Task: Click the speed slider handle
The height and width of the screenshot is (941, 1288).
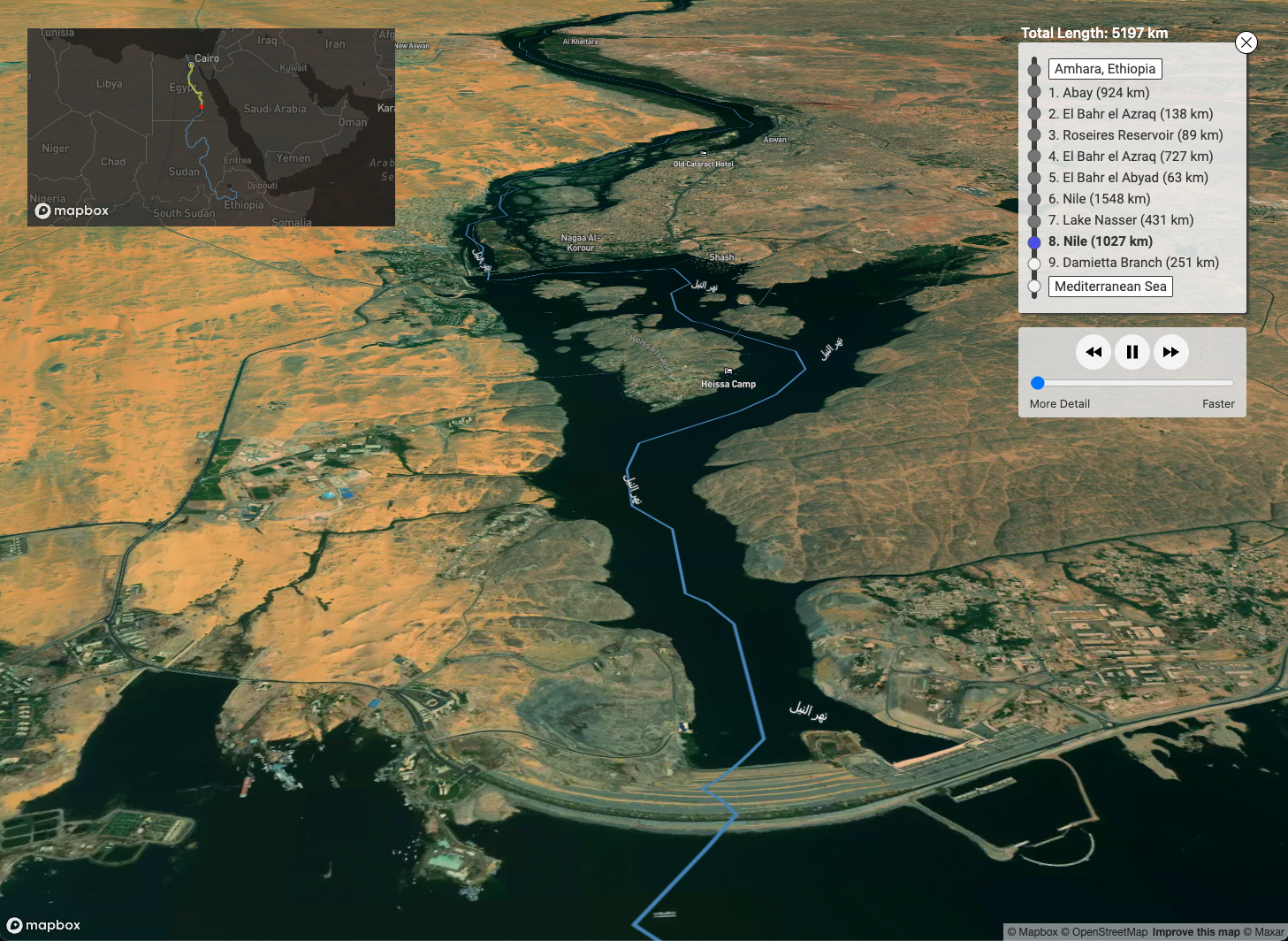Action: click(x=1038, y=383)
